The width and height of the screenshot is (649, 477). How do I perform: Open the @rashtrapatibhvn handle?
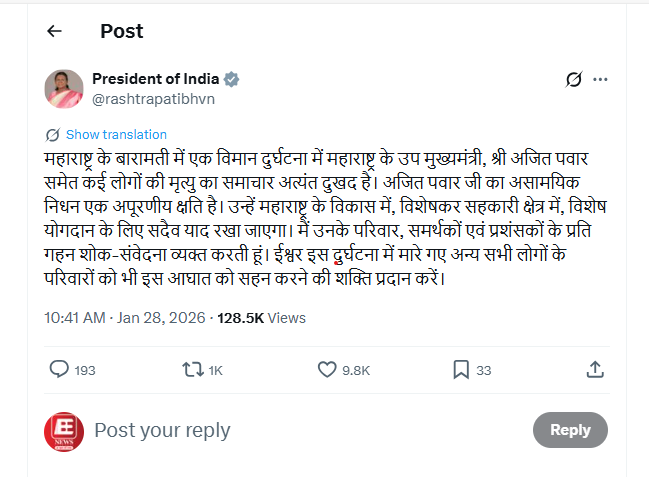click(153, 99)
